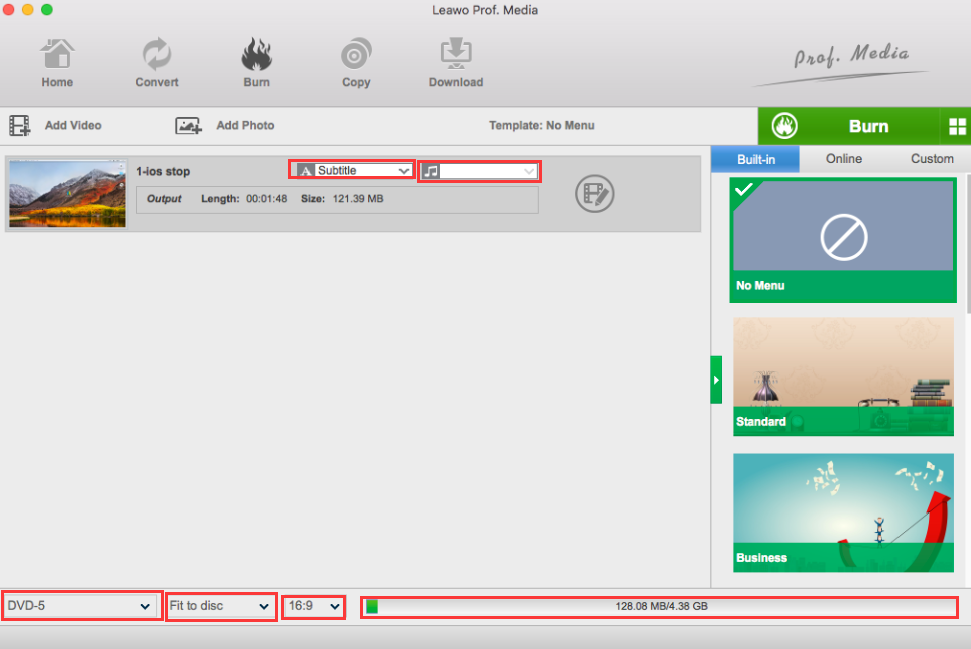Collapse the menu template panel with green arrow
Viewport: 971px width, 649px height.
click(716, 380)
